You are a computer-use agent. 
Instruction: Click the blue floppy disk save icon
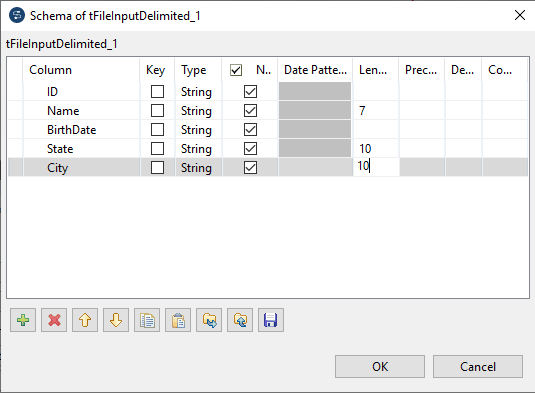pyautogui.click(x=271, y=320)
